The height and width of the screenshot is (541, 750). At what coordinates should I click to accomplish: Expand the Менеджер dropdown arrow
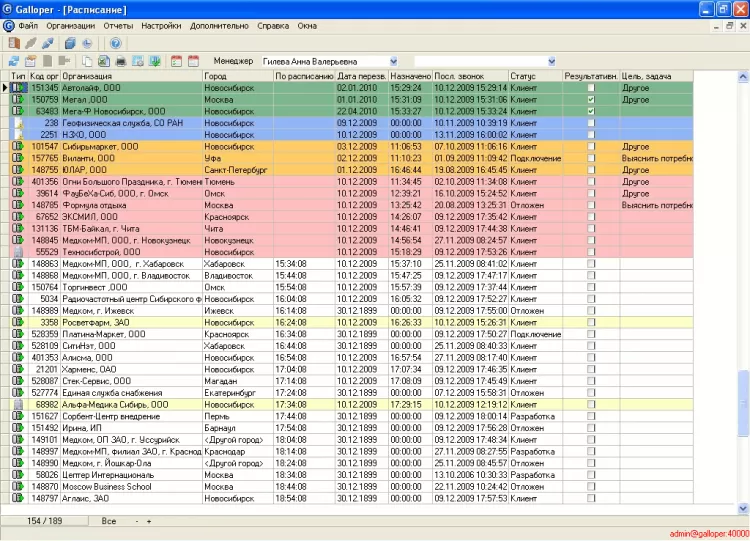pos(393,61)
